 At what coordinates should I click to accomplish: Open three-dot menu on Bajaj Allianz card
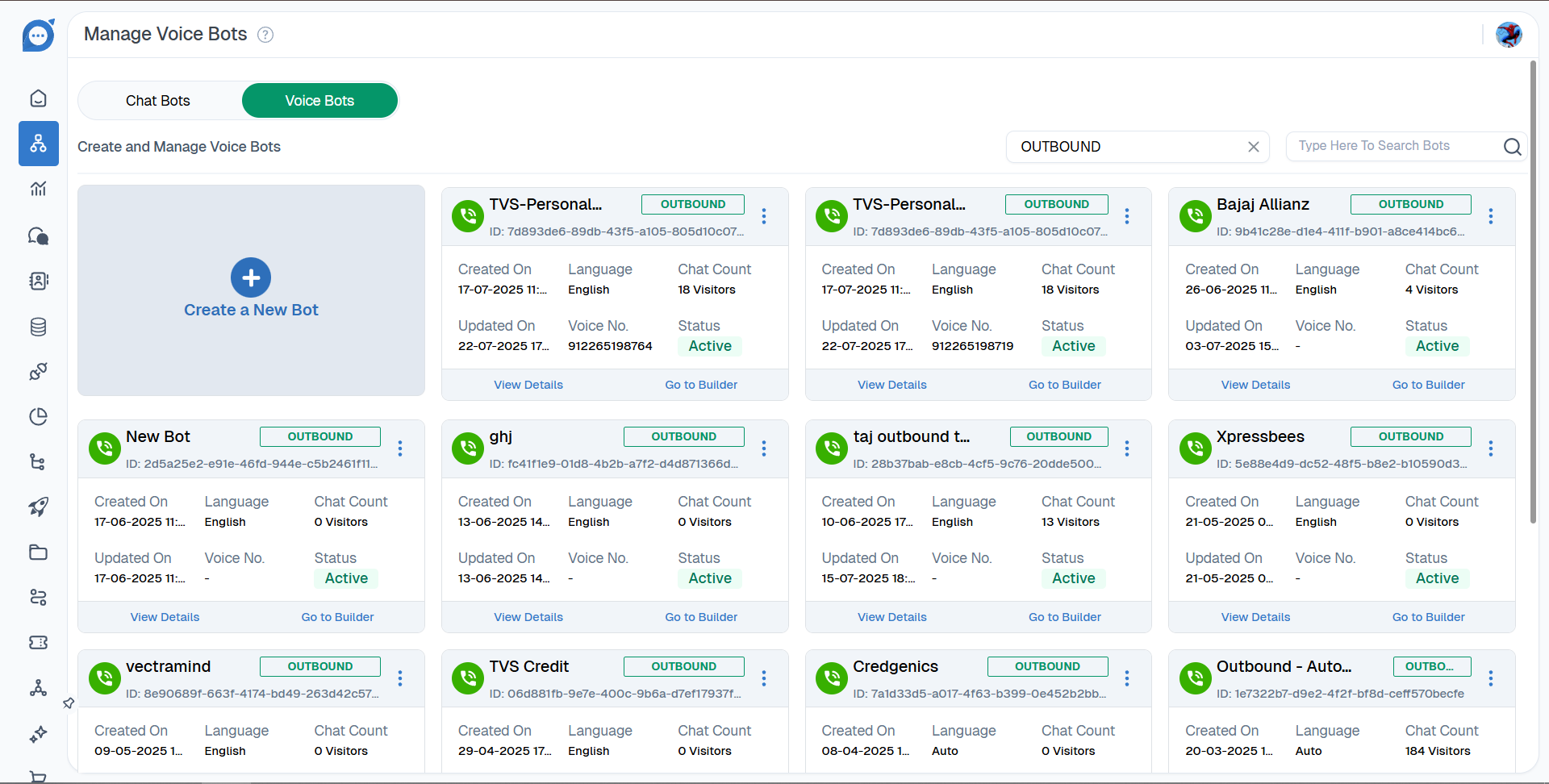coord(1490,216)
